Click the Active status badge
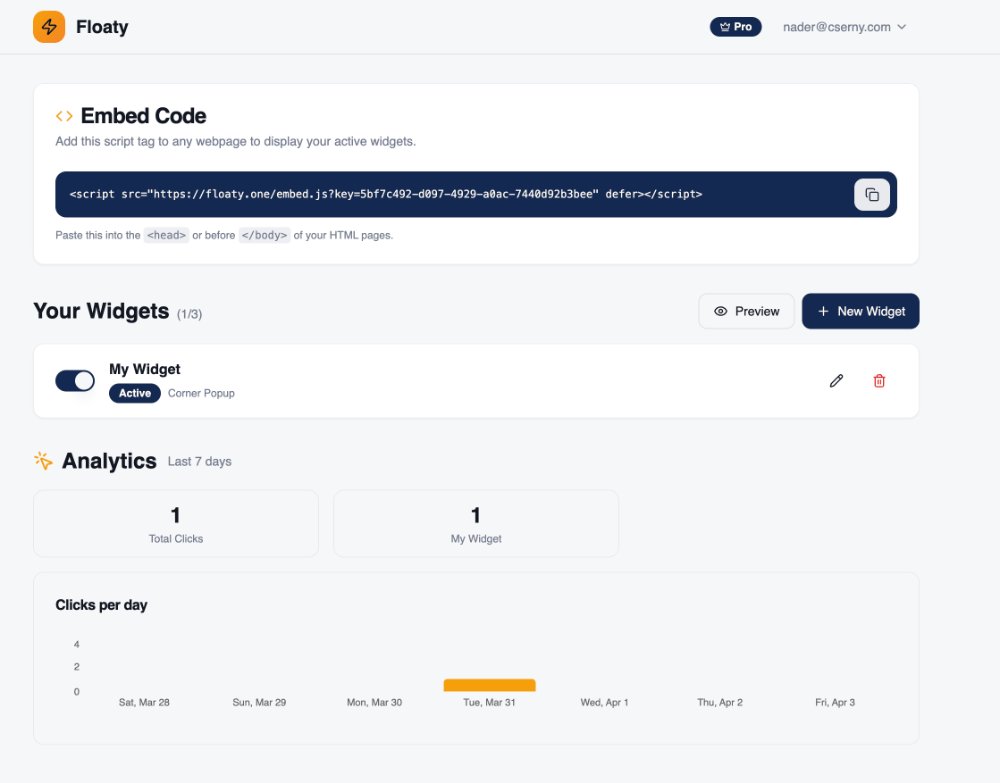Viewport: 1000px width, 783px height. click(x=135, y=393)
